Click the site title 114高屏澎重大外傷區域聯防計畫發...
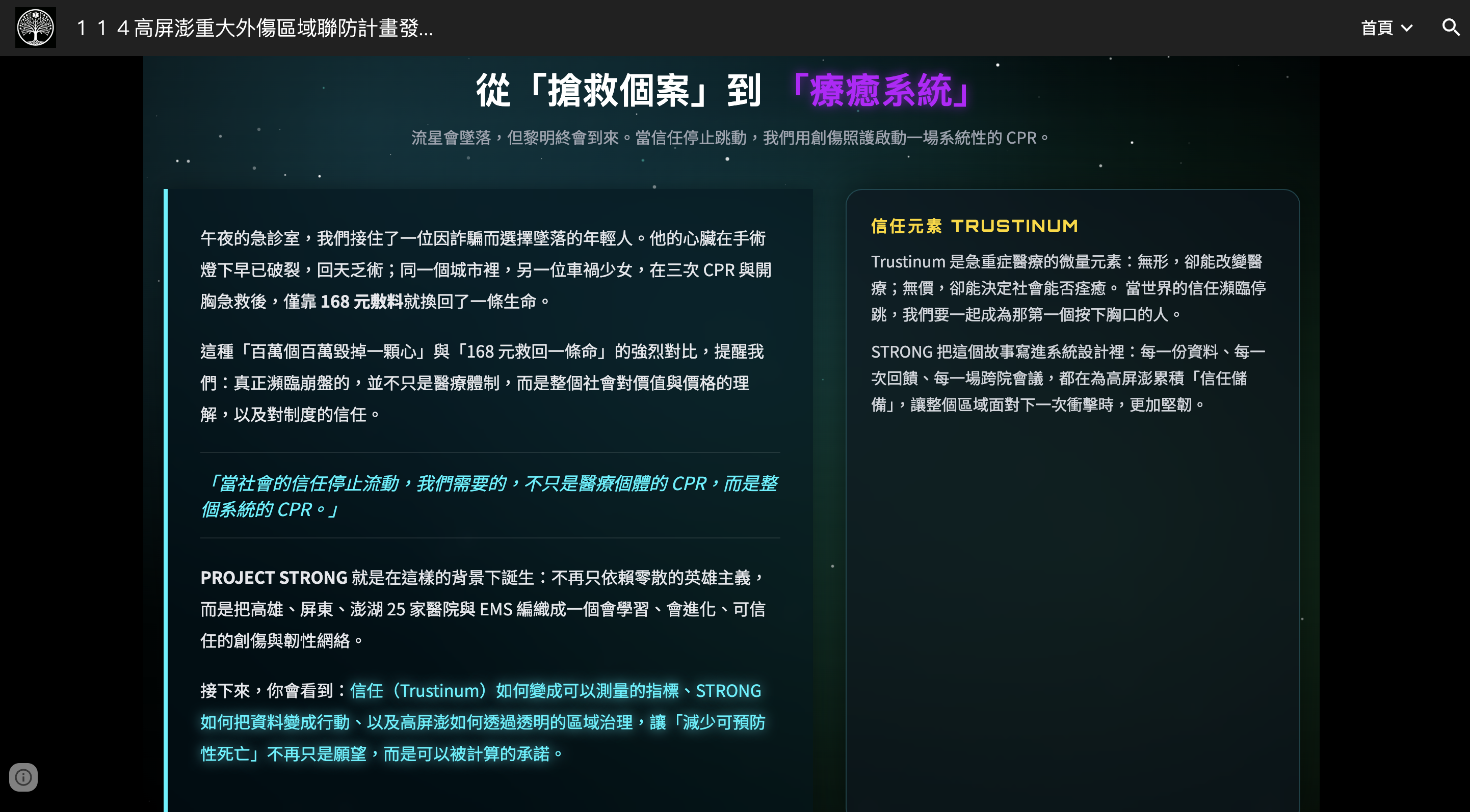The height and width of the screenshot is (812, 1470). 254,28
